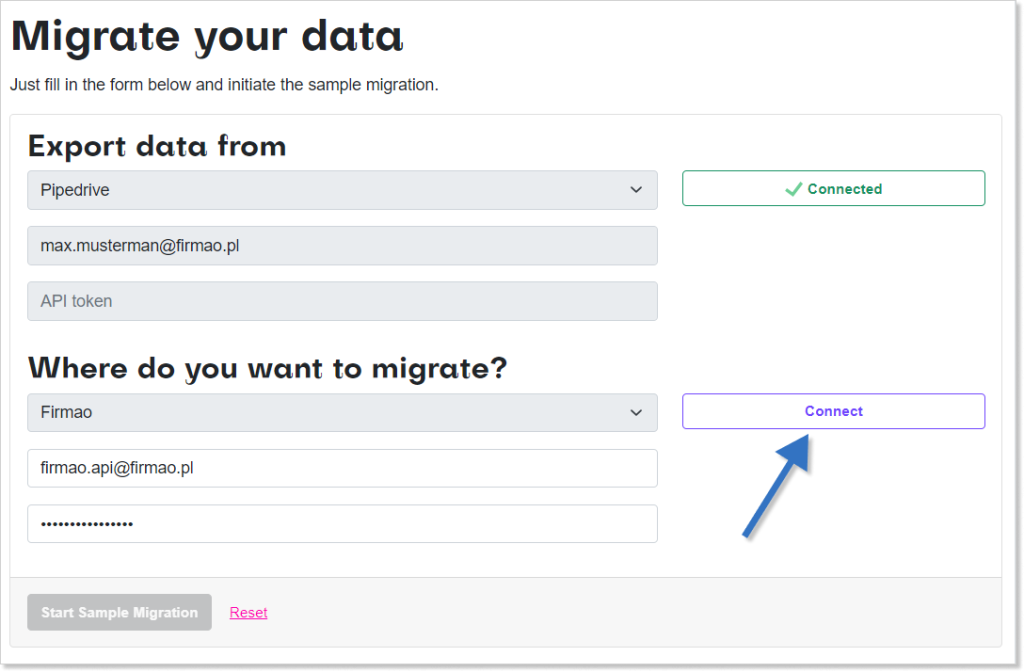Click the firmao.api@firmao.pl input field

click(x=342, y=468)
